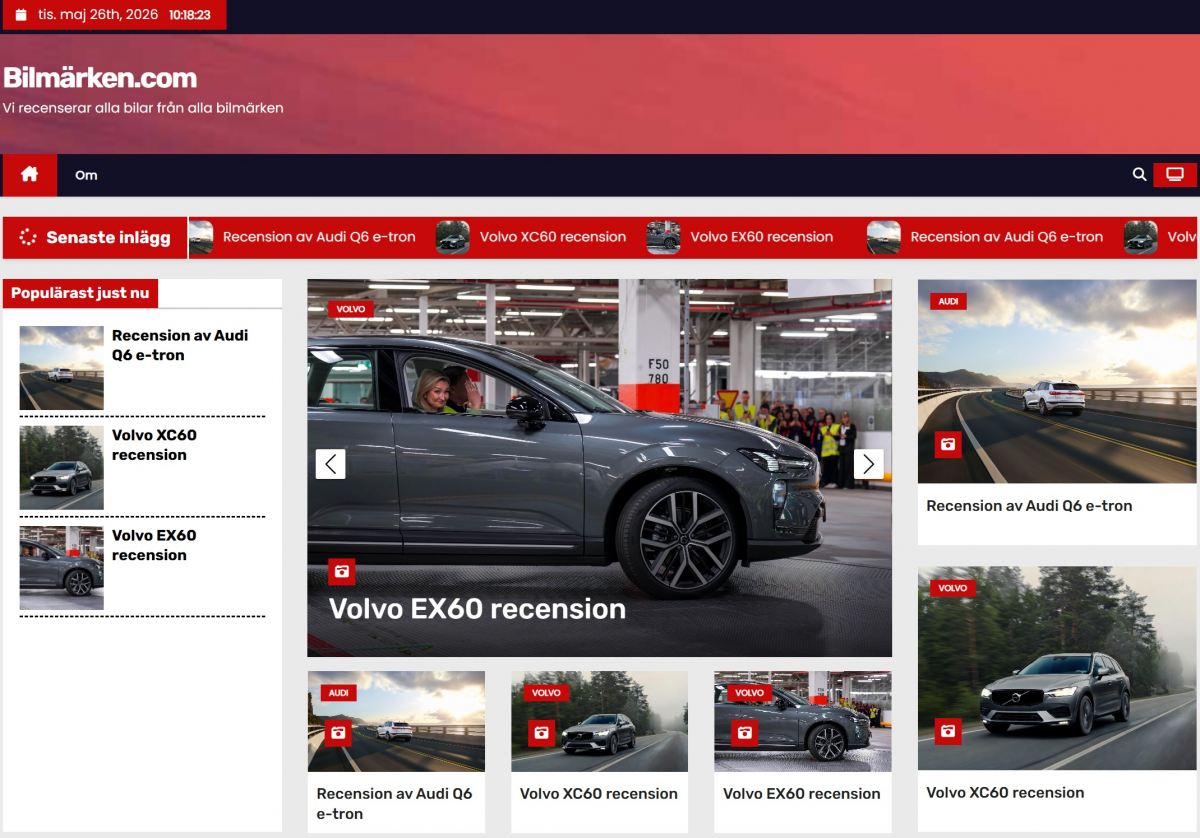Click Audi Q6 thumbnail in popular sidebar
Viewport: 1200px width, 838px height.
coord(62,368)
